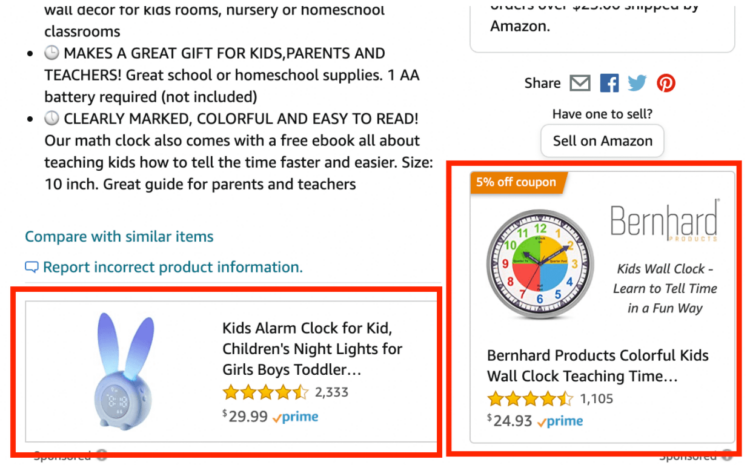
Task: Click the Prime badge under $29.99
Action: (295, 417)
